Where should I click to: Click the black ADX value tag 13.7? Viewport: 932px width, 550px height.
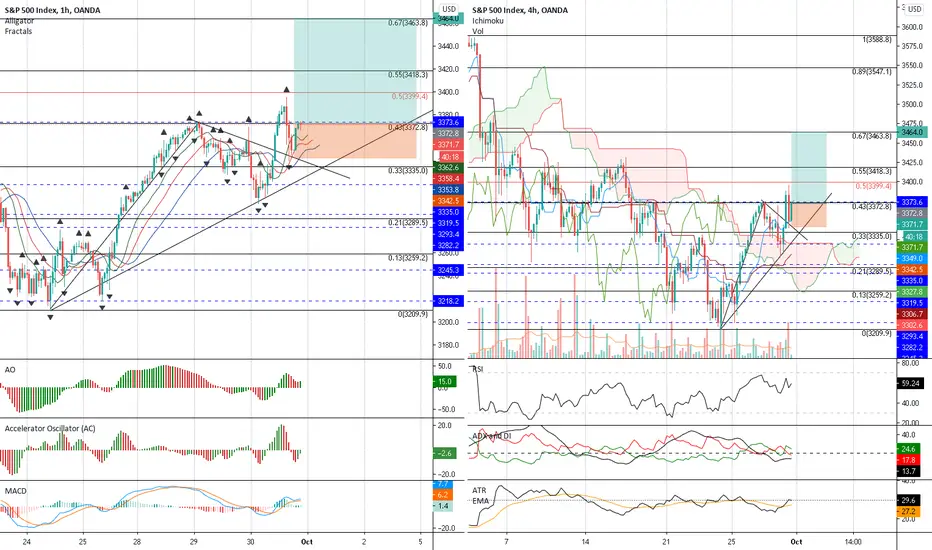coord(909,472)
